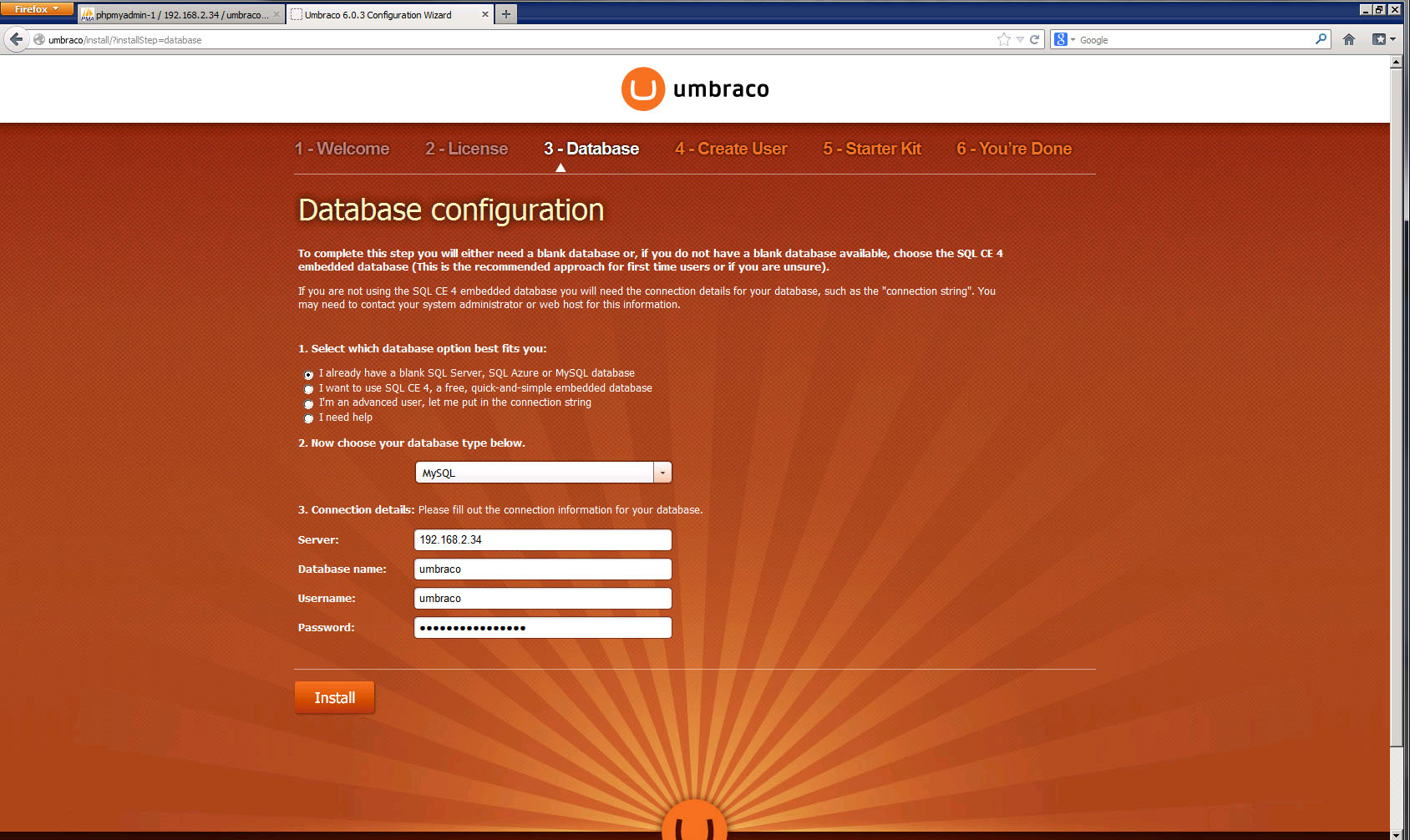Click the Database name input field

coord(543,569)
